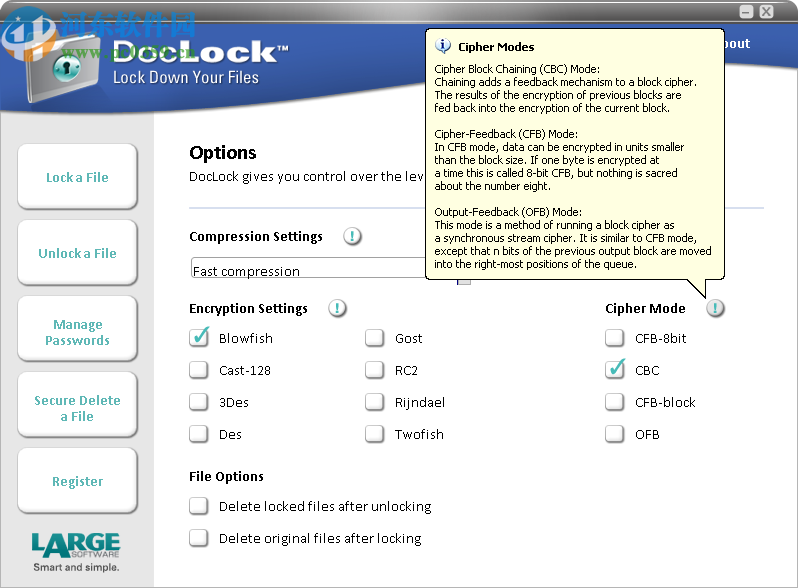
Task: Select CFB-8bit cipher mode
Action: 615,338
